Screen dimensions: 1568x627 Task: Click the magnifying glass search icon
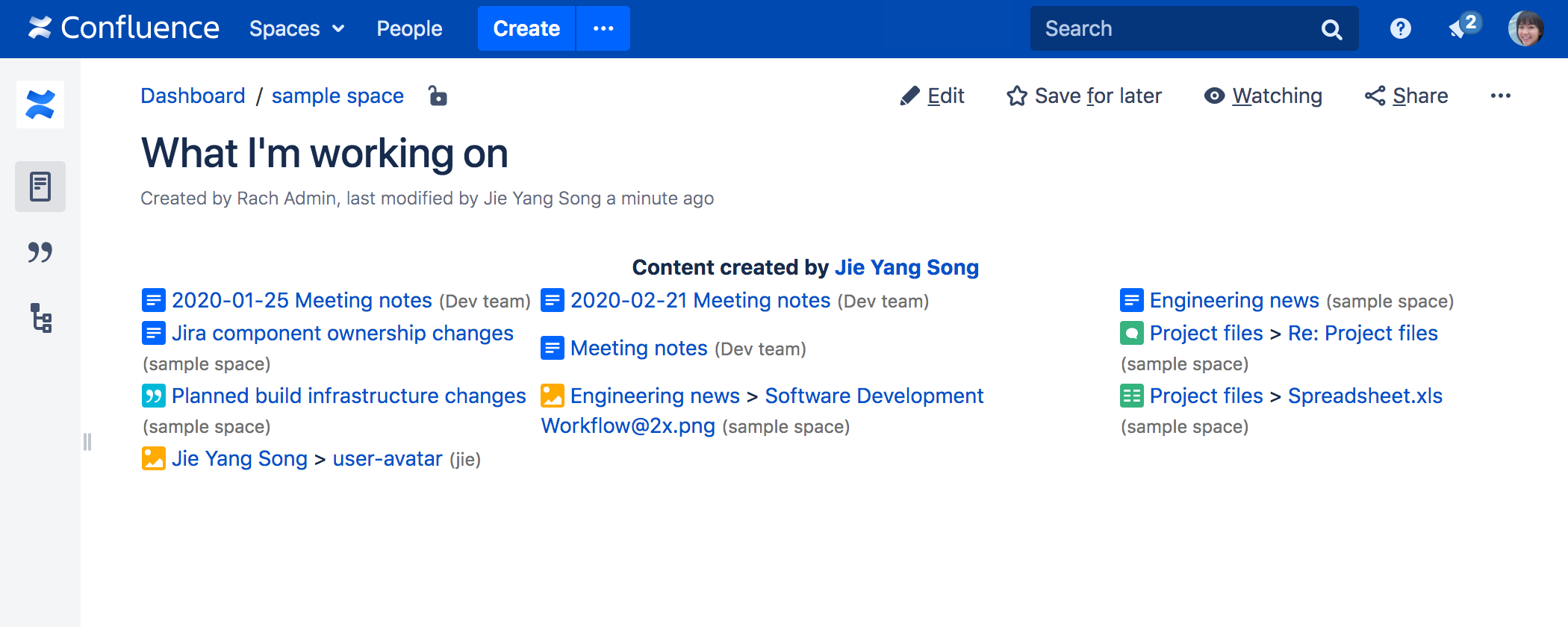(x=1331, y=29)
